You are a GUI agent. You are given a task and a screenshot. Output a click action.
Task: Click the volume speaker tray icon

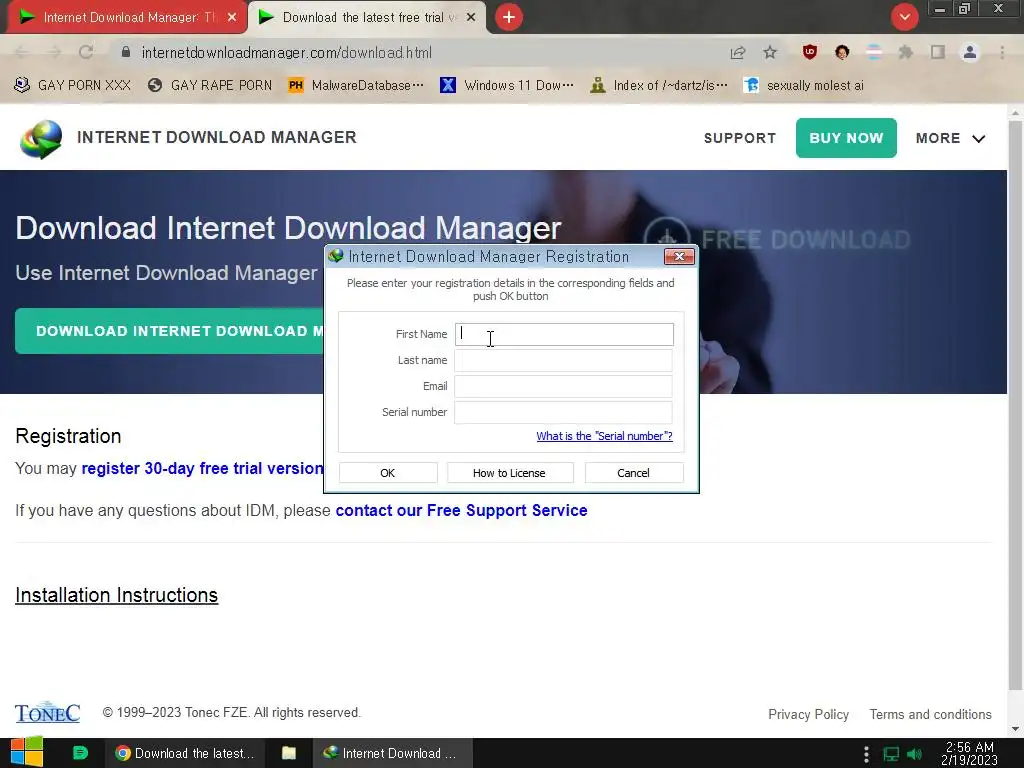915,754
